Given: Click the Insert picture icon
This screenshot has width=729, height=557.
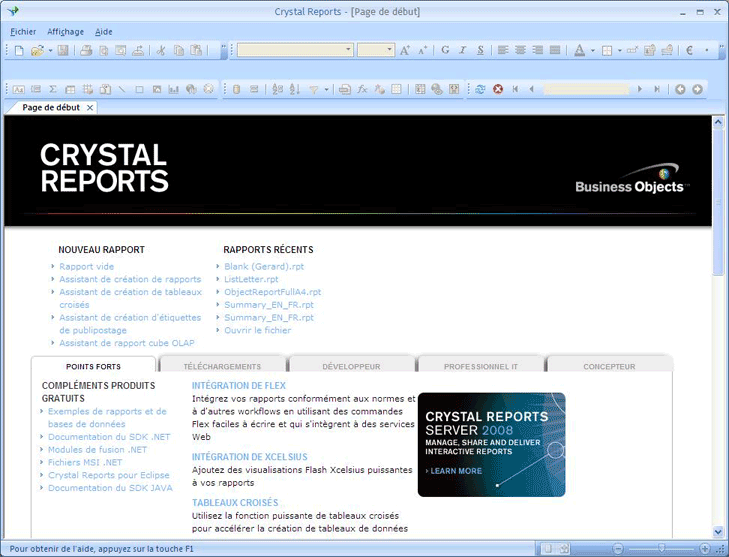Looking at the screenshot, I should click(157, 89).
